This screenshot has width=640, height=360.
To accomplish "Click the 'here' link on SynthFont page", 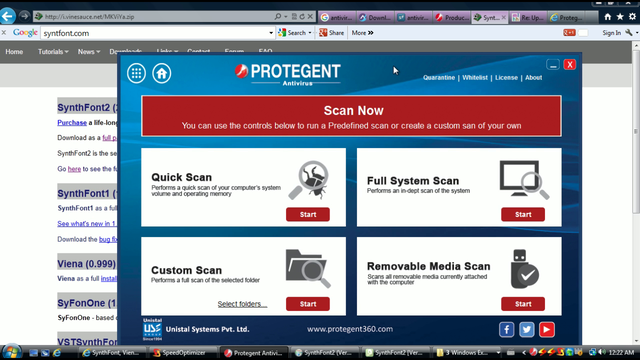I will click(x=74, y=169).
